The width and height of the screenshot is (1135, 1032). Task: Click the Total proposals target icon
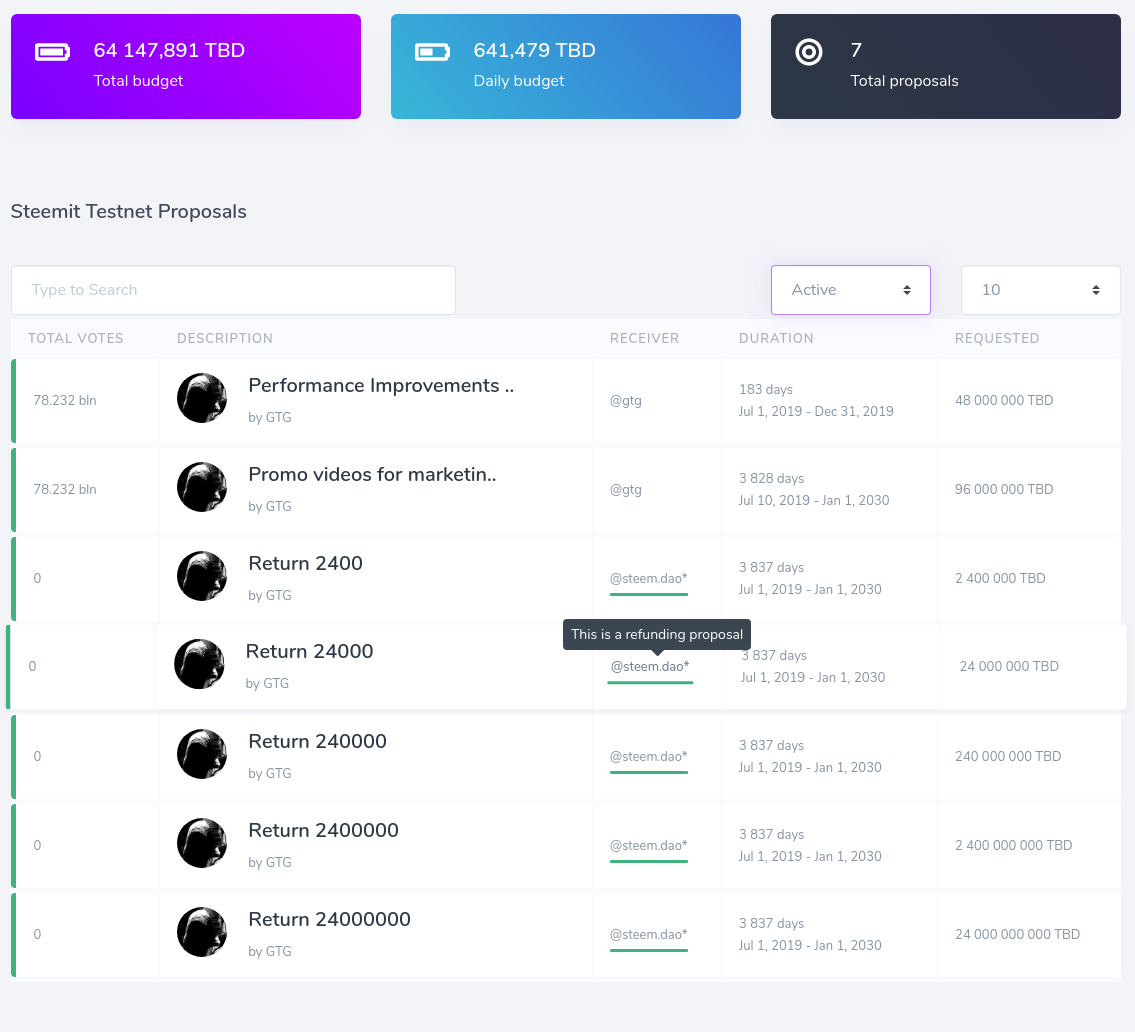tap(809, 52)
